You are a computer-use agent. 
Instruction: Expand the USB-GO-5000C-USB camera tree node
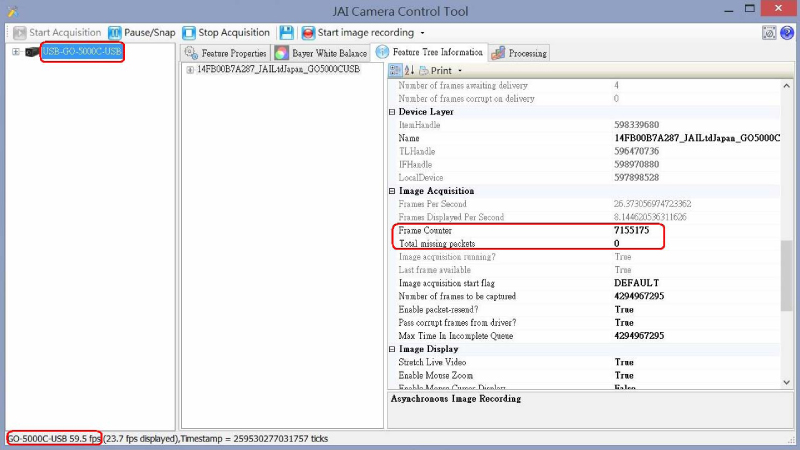click(15, 52)
